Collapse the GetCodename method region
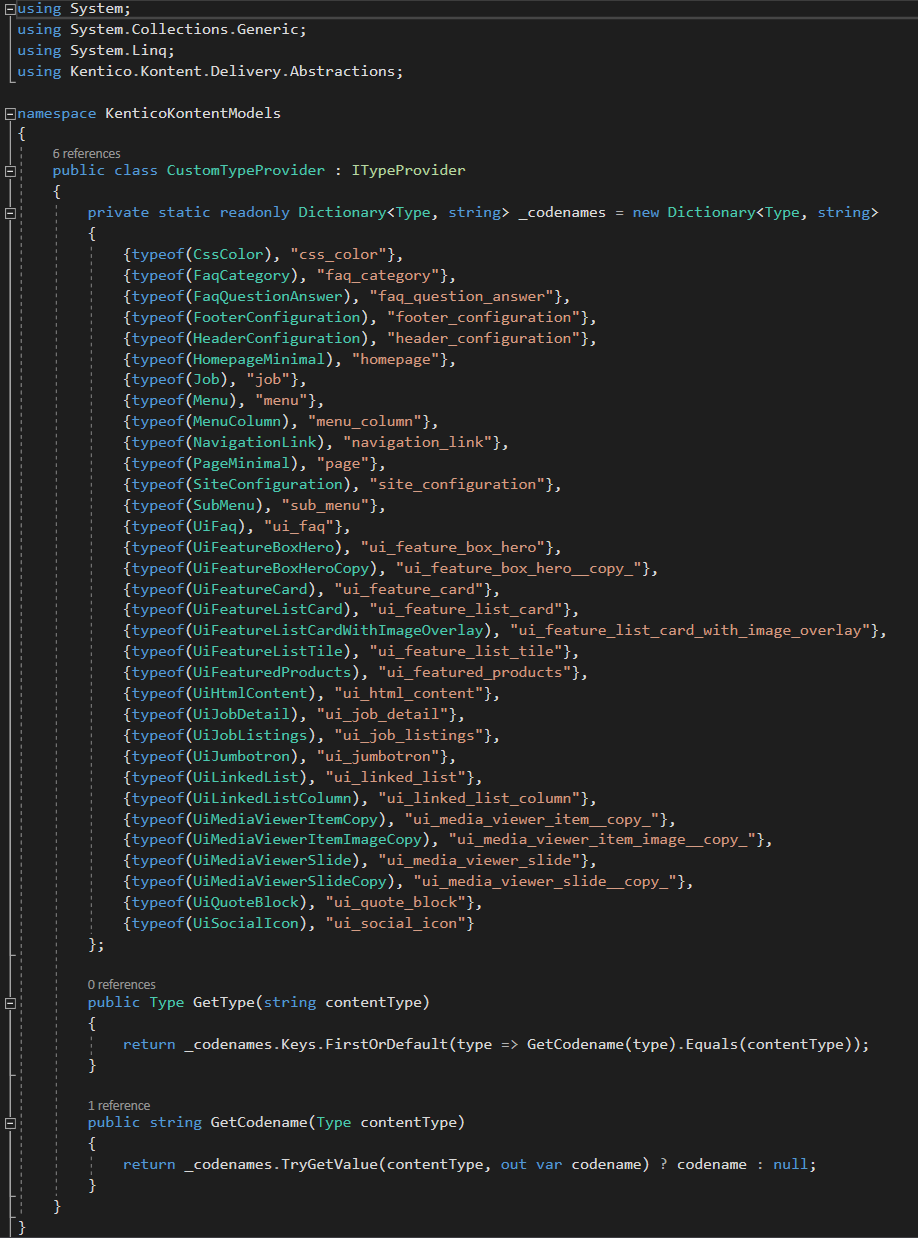918x1238 pixels. (x=10, y=1123)
